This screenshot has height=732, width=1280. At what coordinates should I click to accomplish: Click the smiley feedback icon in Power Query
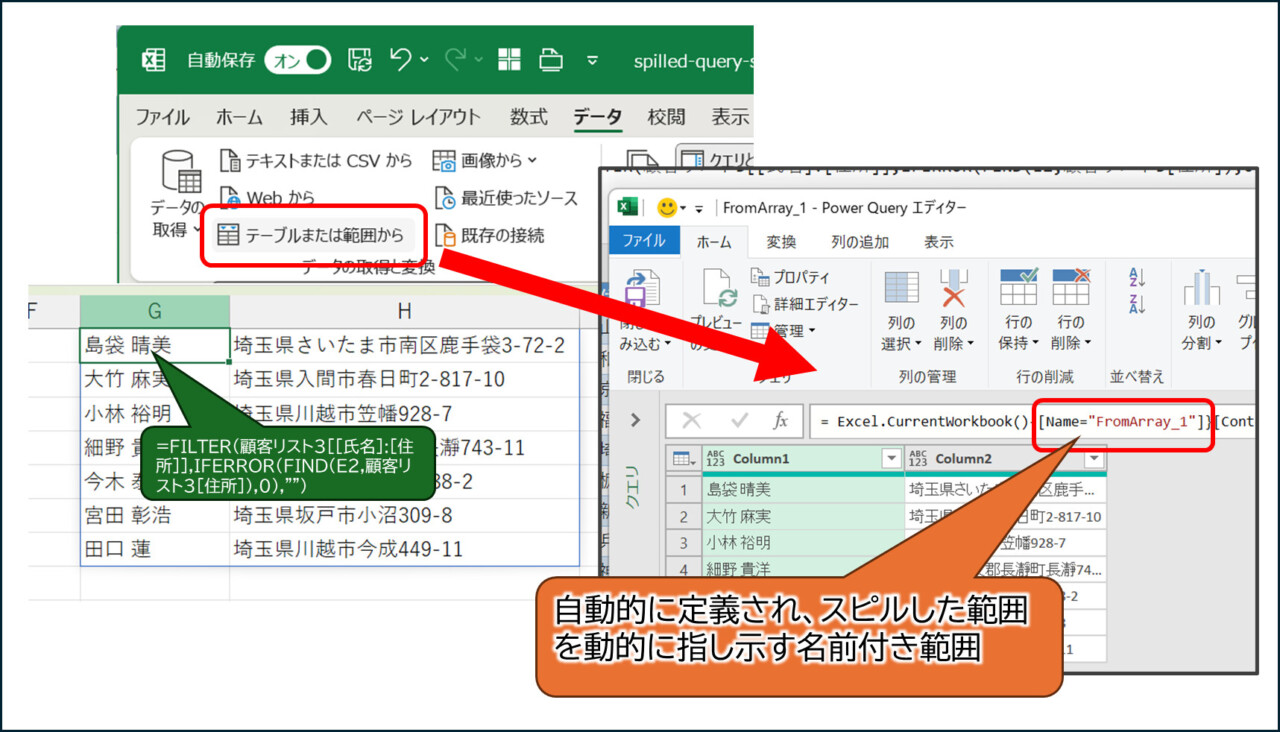pos(666,208)
